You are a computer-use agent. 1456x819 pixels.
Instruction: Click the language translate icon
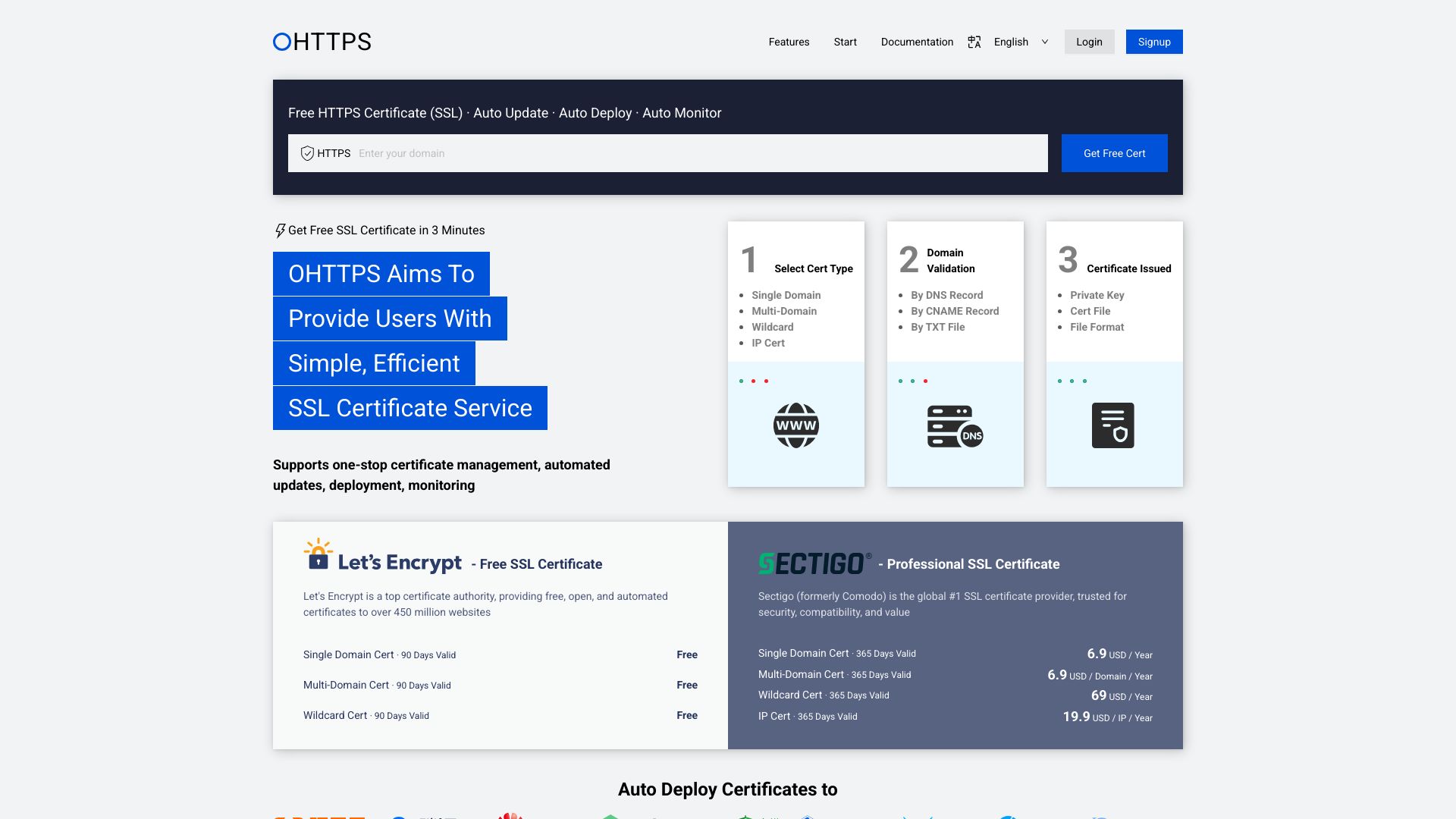point(974,42)
